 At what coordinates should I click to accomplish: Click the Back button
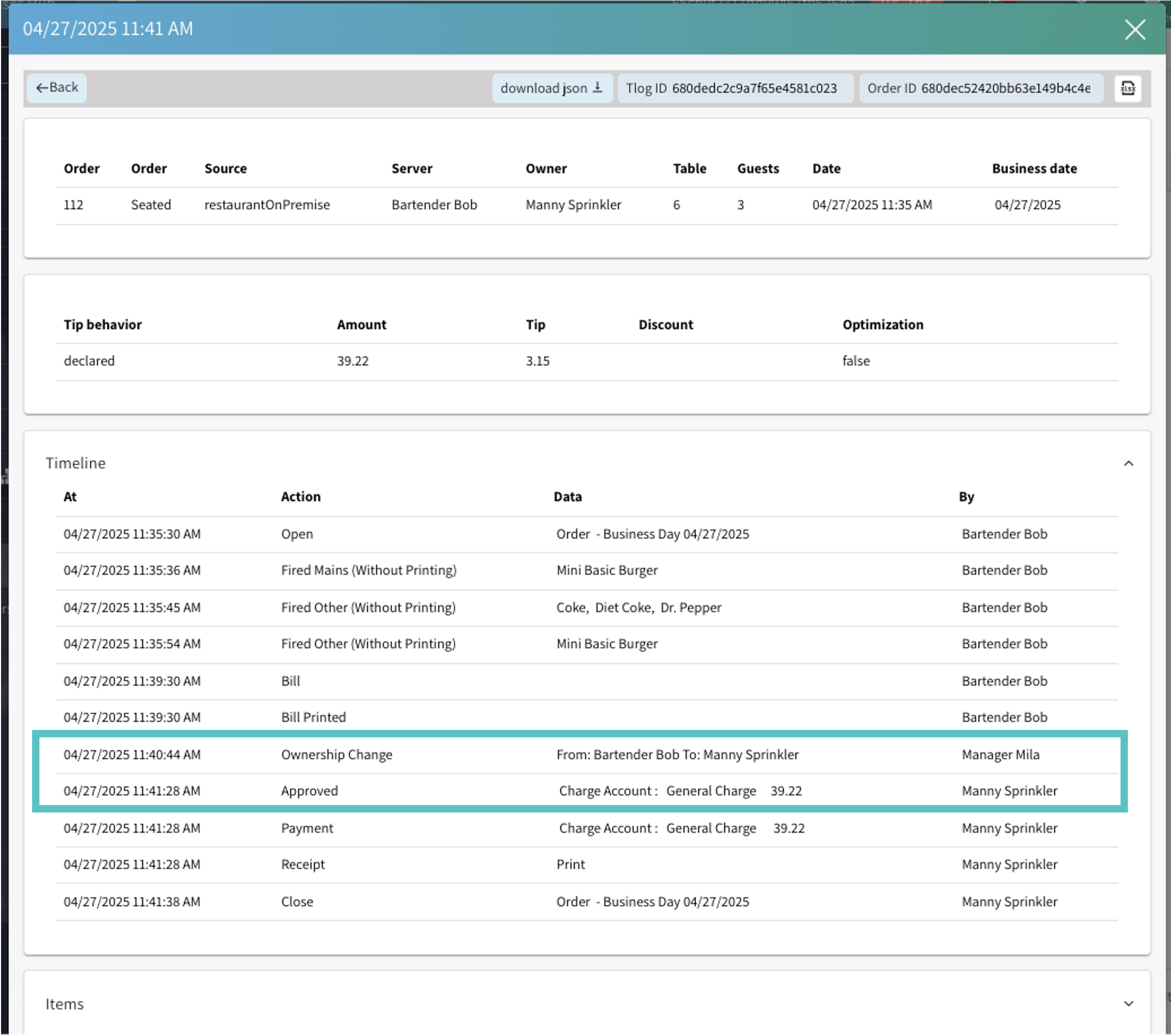(57, 88)
